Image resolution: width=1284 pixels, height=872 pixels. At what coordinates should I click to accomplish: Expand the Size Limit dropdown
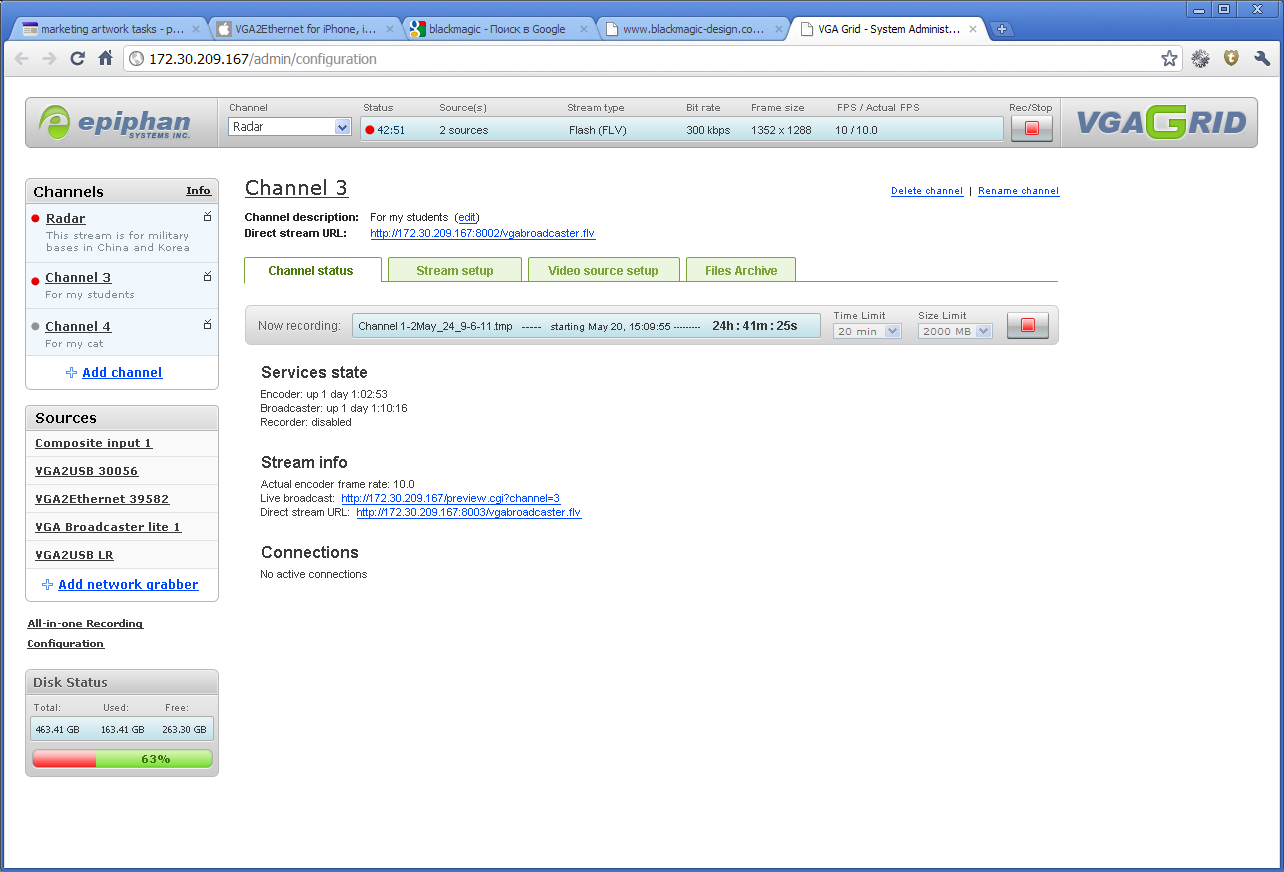click(955, 331)
